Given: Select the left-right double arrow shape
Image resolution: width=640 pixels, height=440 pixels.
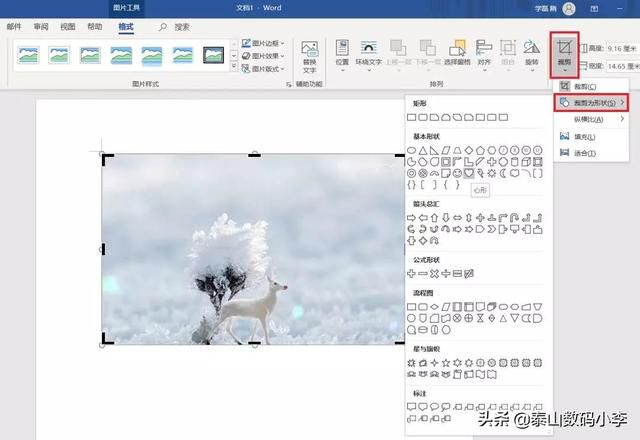Looking at the screenshot, I should 457,218.
